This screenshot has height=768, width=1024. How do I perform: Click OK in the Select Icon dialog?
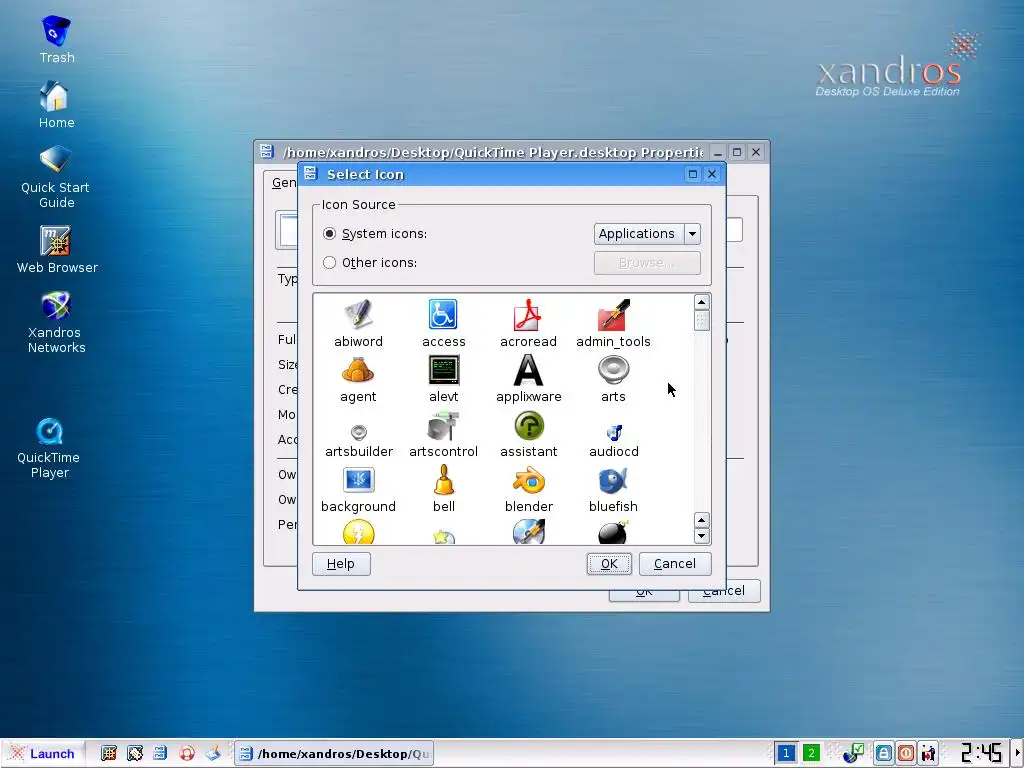coord(609,564)
